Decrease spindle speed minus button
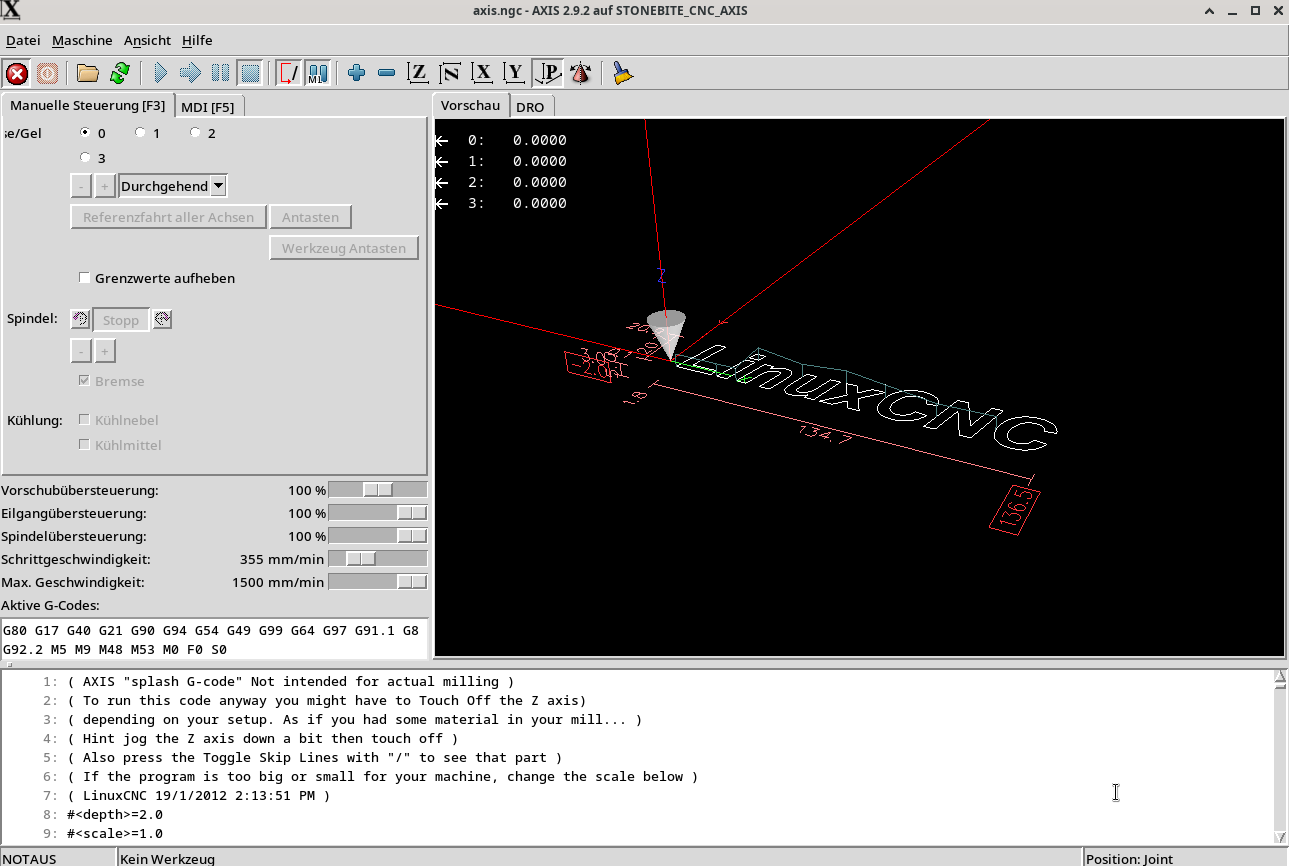 (81, 351)
